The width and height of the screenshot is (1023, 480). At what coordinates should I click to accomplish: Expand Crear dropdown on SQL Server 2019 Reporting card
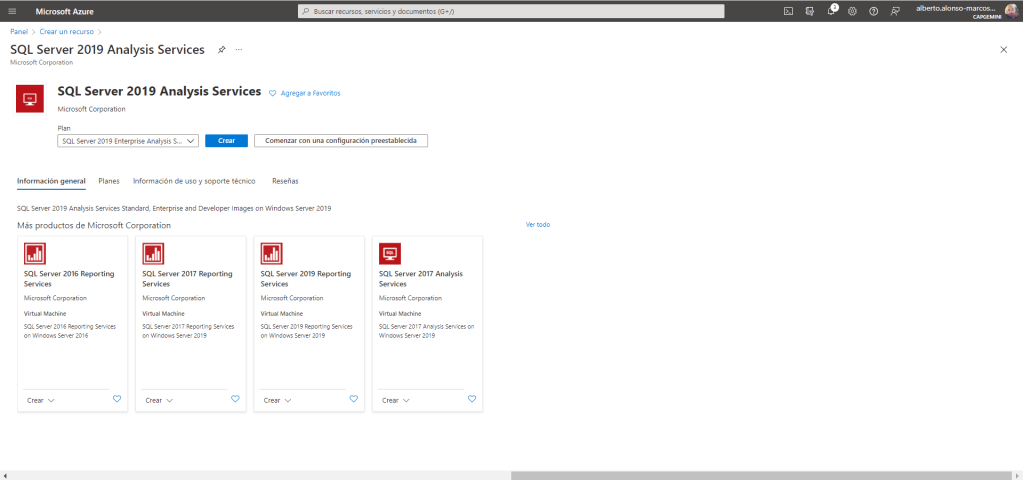(x=278, y=400)
